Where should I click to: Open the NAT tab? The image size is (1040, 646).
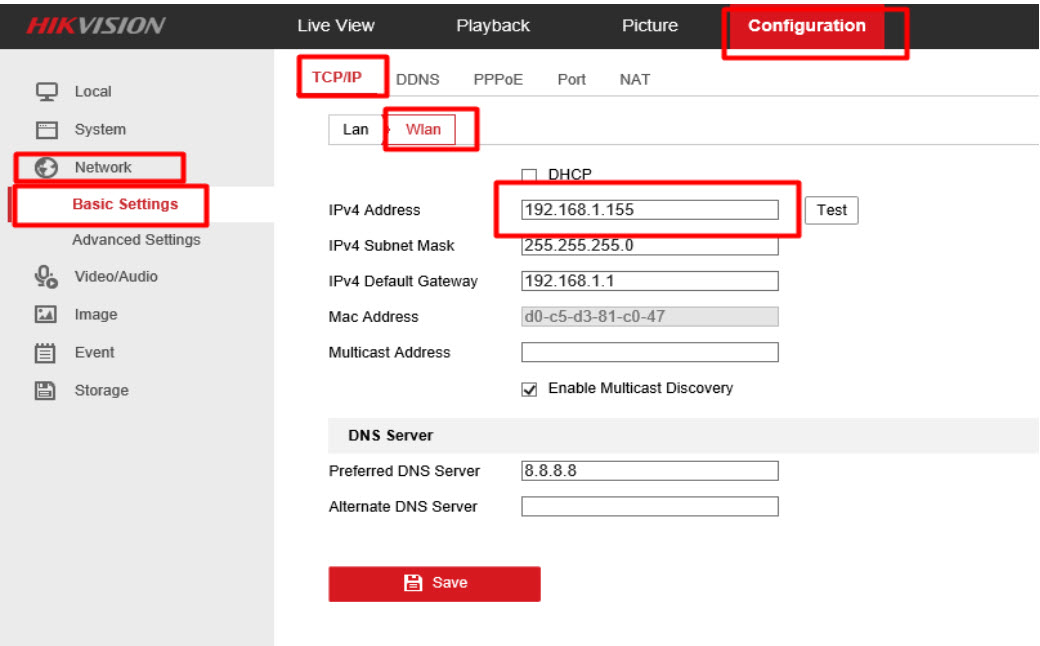[634, 80]
